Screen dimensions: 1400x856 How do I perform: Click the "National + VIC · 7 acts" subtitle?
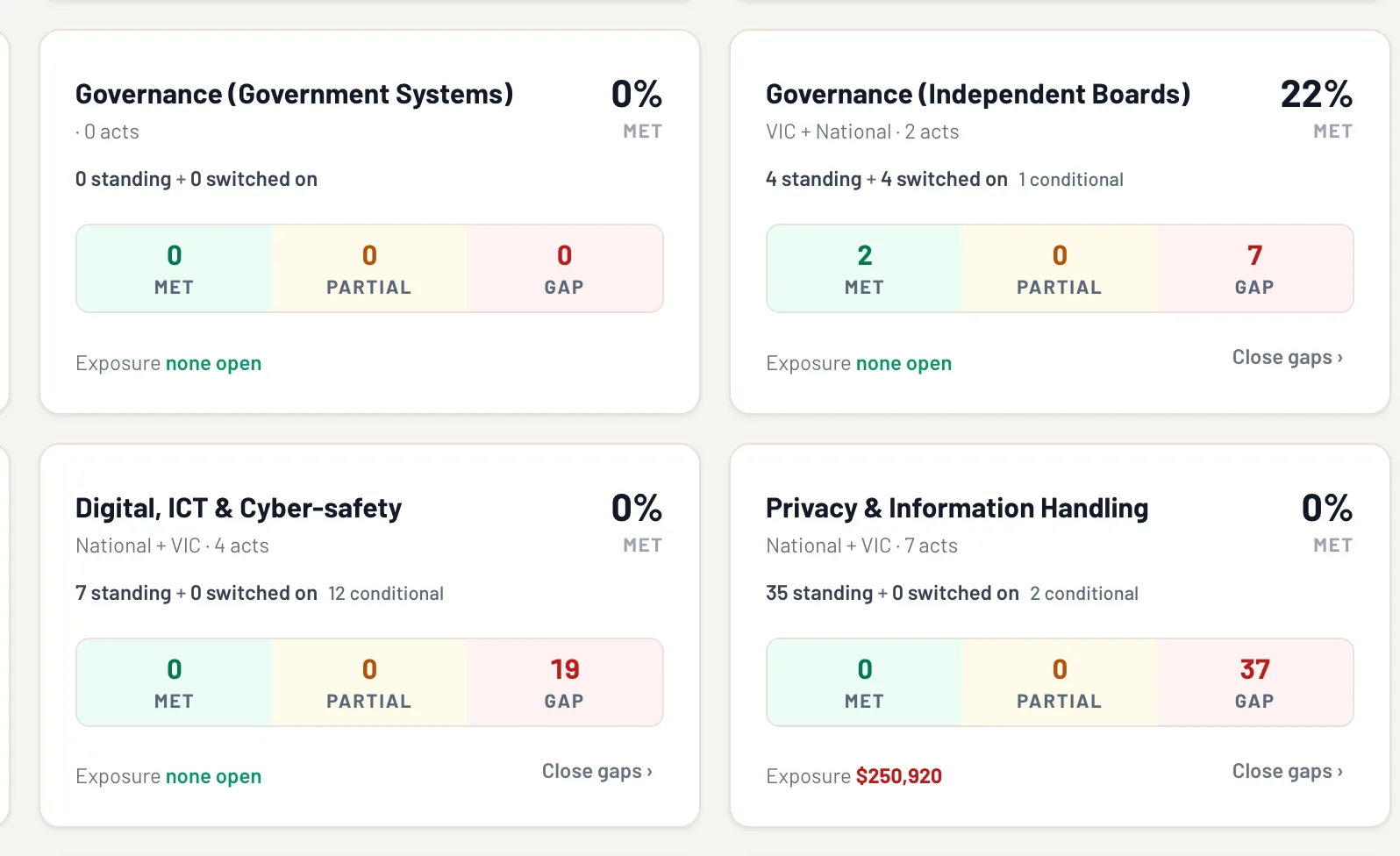pos(861,546)
